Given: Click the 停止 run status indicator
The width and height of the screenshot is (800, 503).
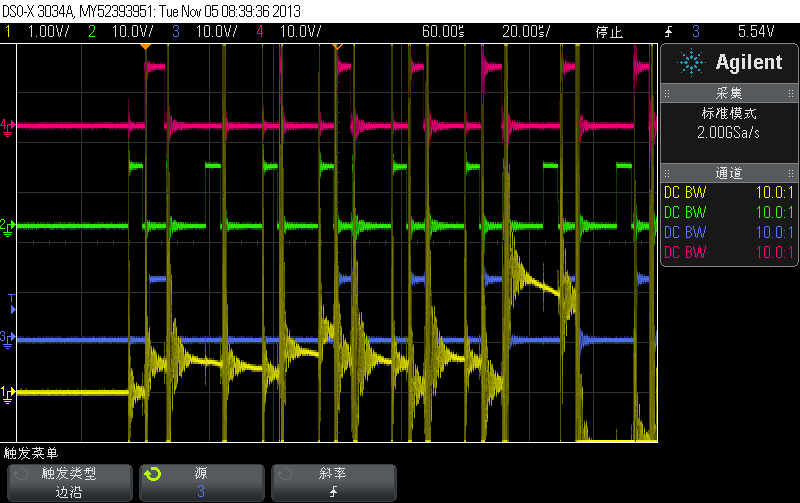Looking at the screenshot, I should coord(609,32).
